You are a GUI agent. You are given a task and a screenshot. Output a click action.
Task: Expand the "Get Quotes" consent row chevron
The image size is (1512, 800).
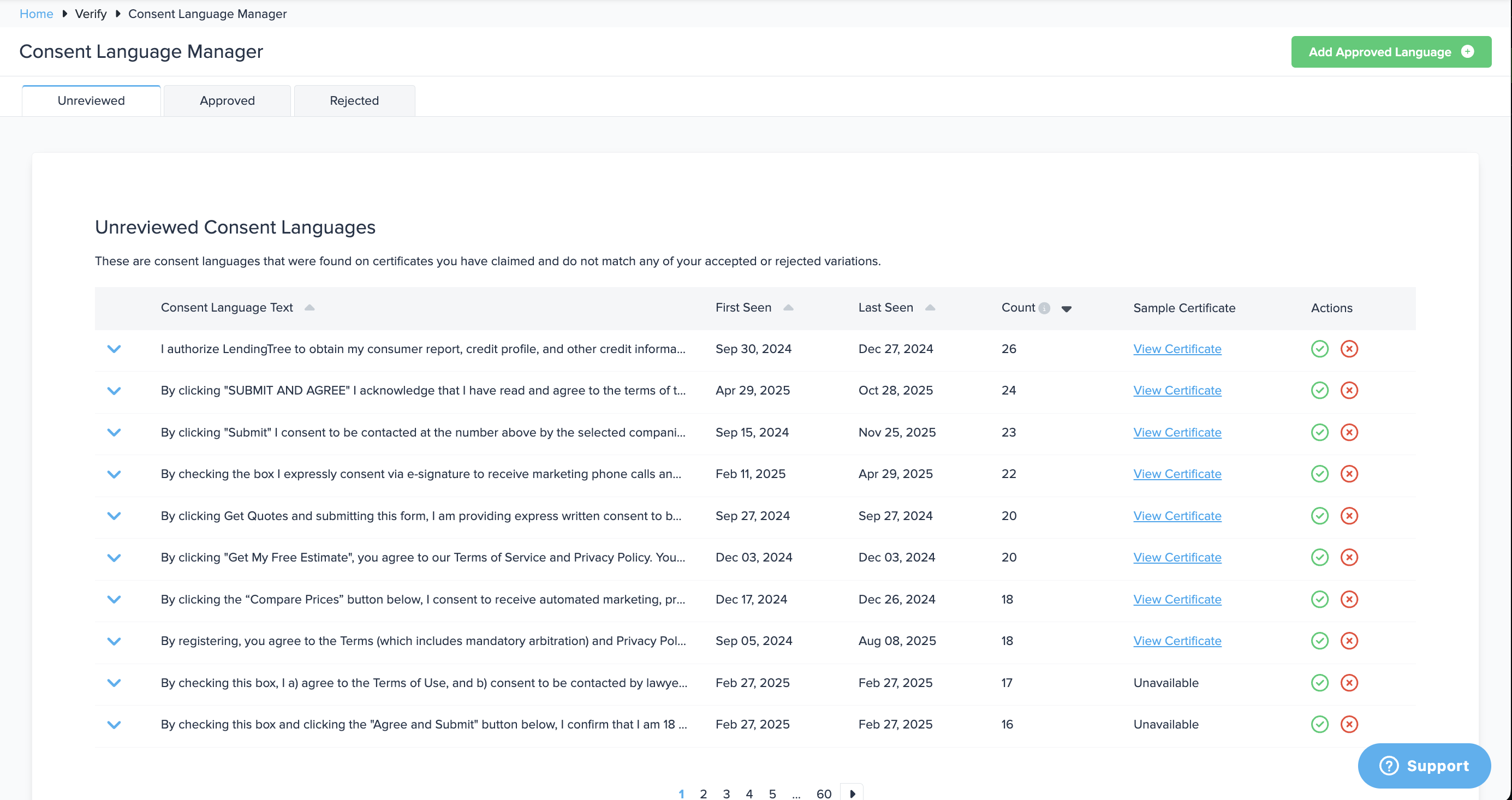(114, 516)
